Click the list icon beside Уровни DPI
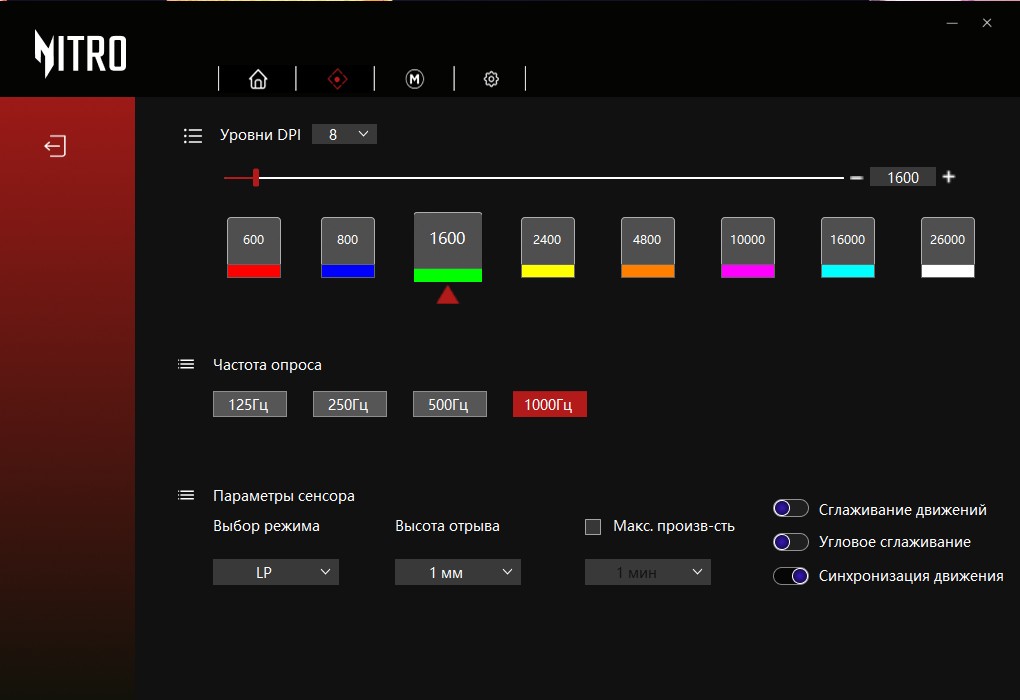The image size is (1020, 700). point(193,136)
